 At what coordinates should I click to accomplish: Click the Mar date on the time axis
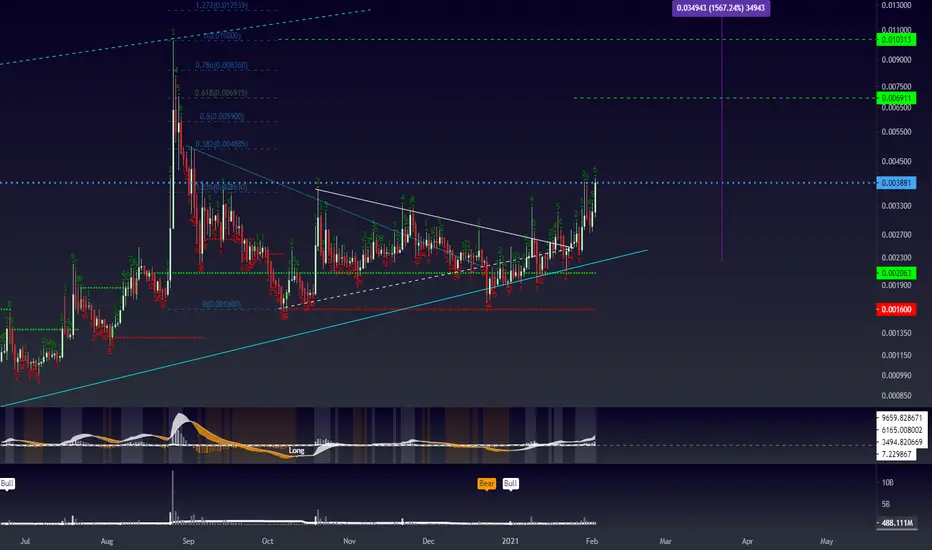click(665, 541)
